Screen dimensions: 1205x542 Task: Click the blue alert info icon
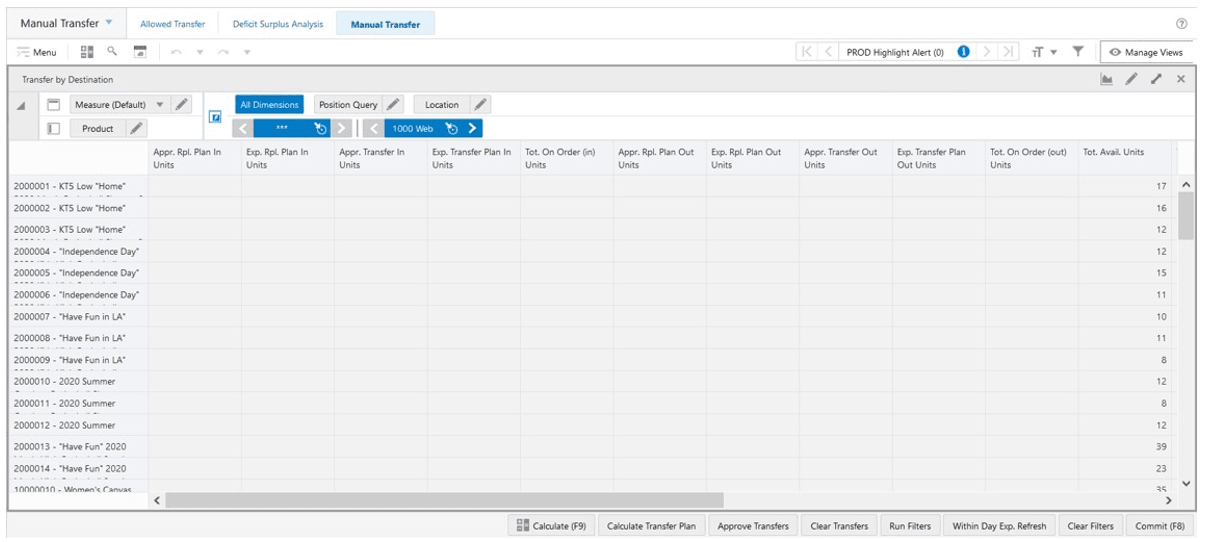(x=963, y=52)
